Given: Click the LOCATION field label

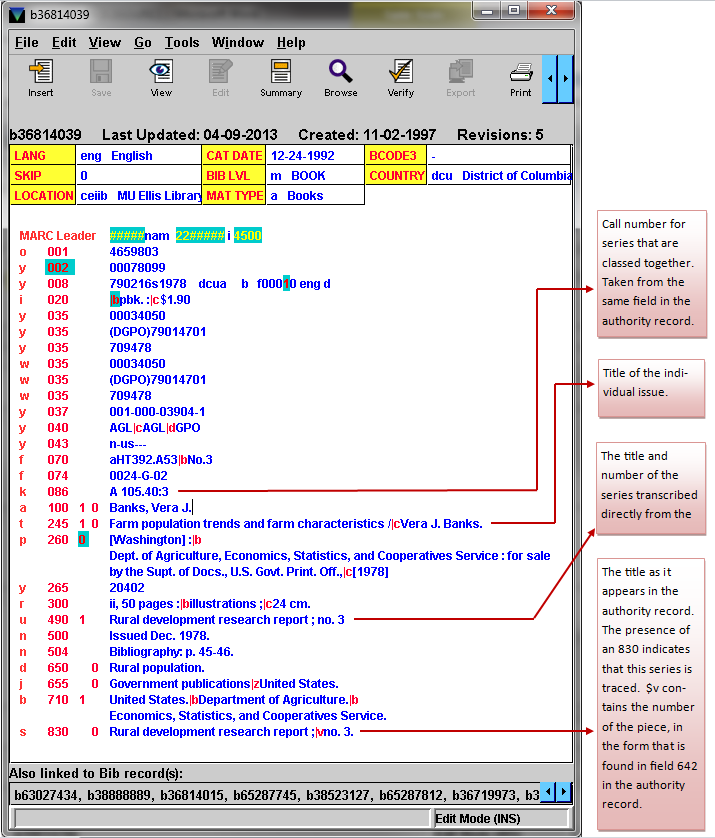Looking at the screenshot, I should pyautogui.click(x=43, y=196).
